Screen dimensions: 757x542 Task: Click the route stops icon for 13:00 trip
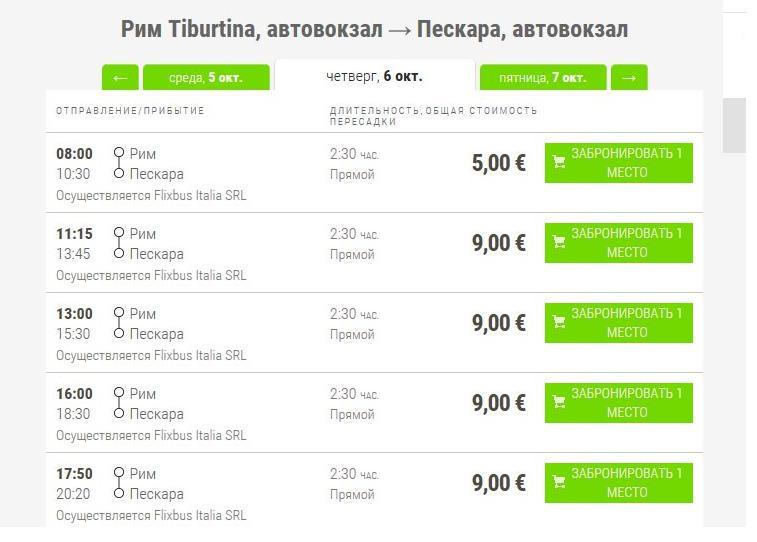pos(119,323)
